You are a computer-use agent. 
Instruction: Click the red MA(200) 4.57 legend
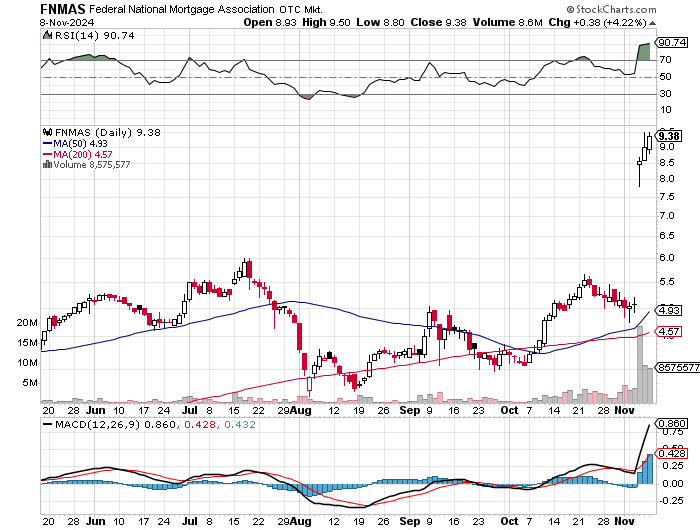(77, 154)
